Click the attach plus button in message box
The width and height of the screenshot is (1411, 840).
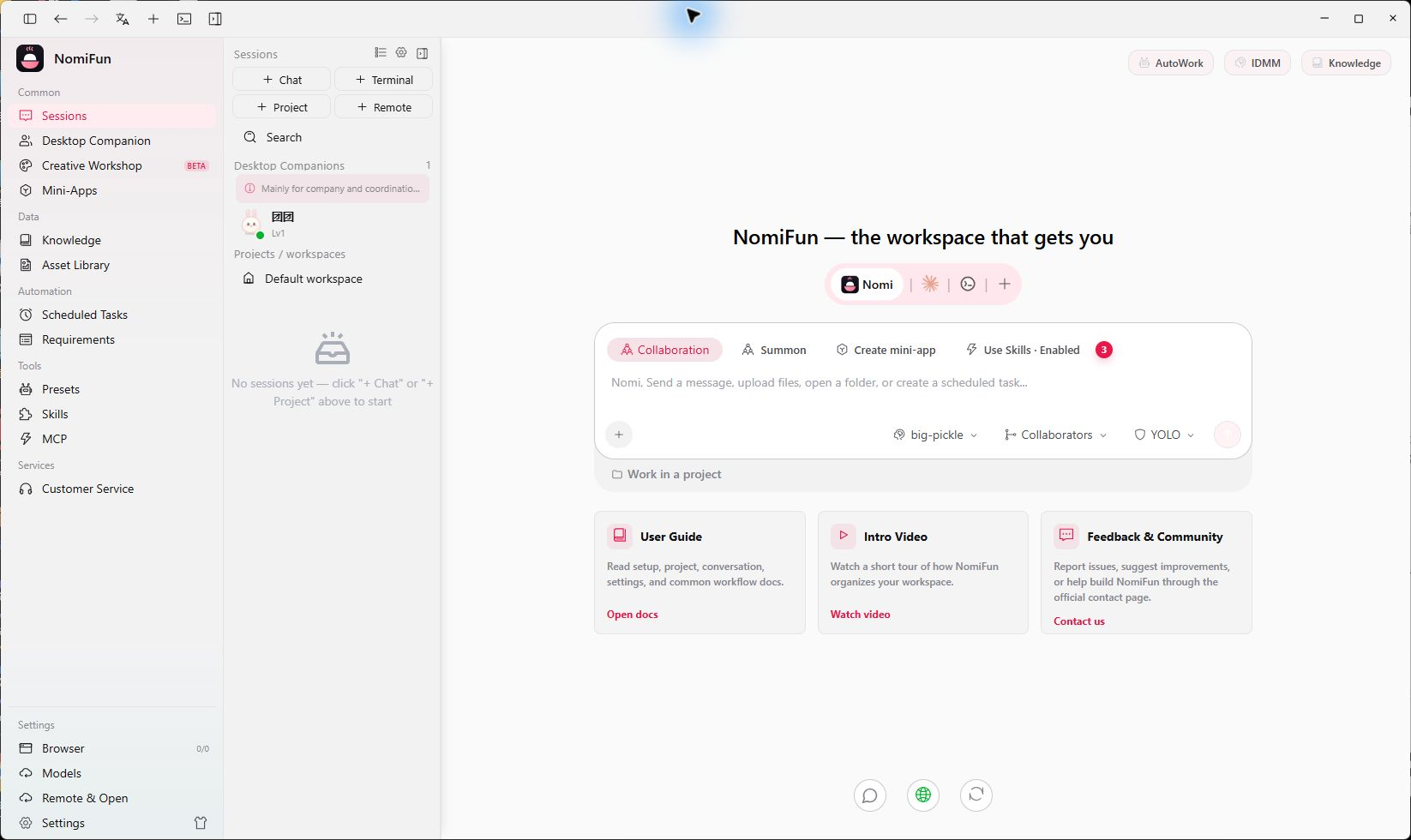point(619,435)
